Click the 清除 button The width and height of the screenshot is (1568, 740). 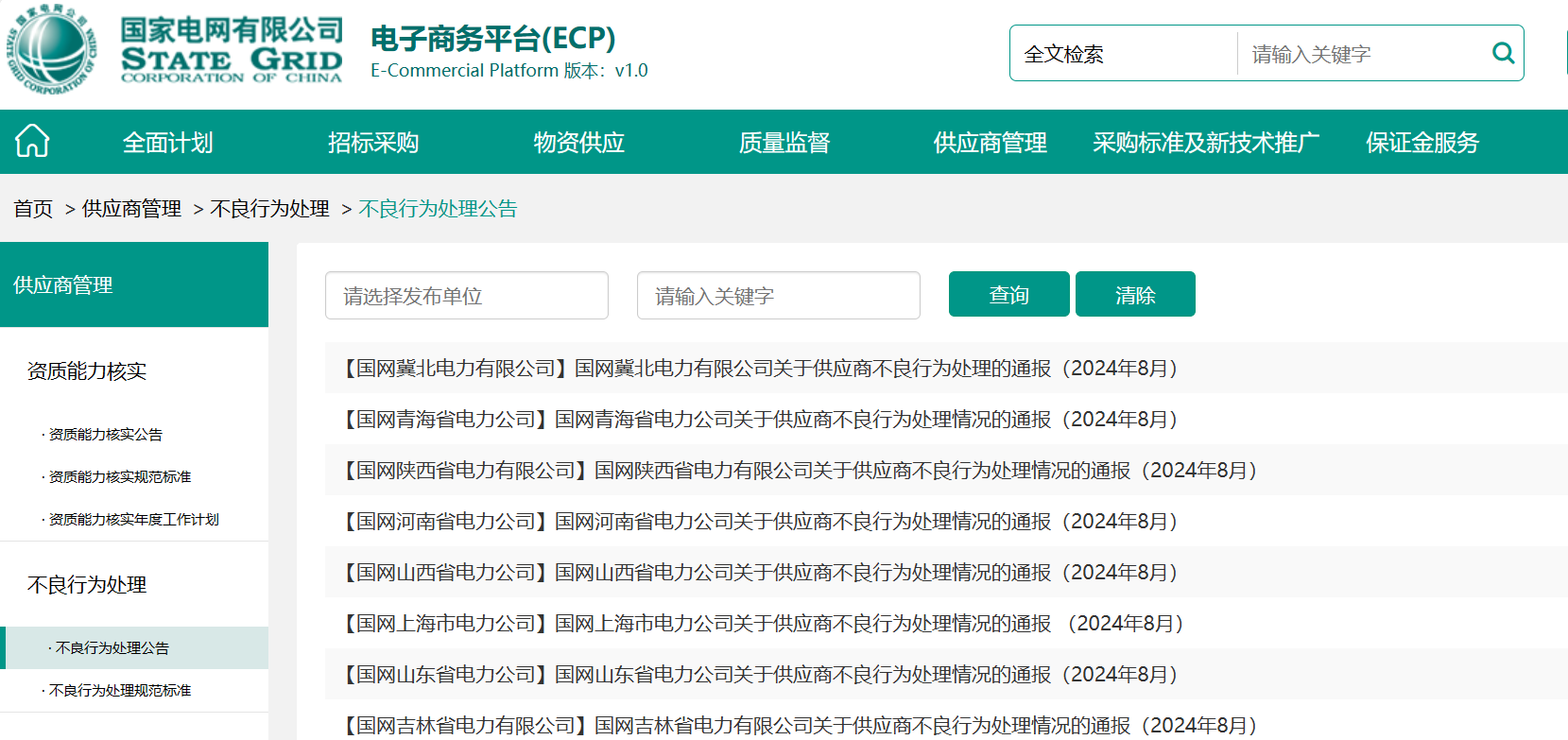coord(1135,294)
